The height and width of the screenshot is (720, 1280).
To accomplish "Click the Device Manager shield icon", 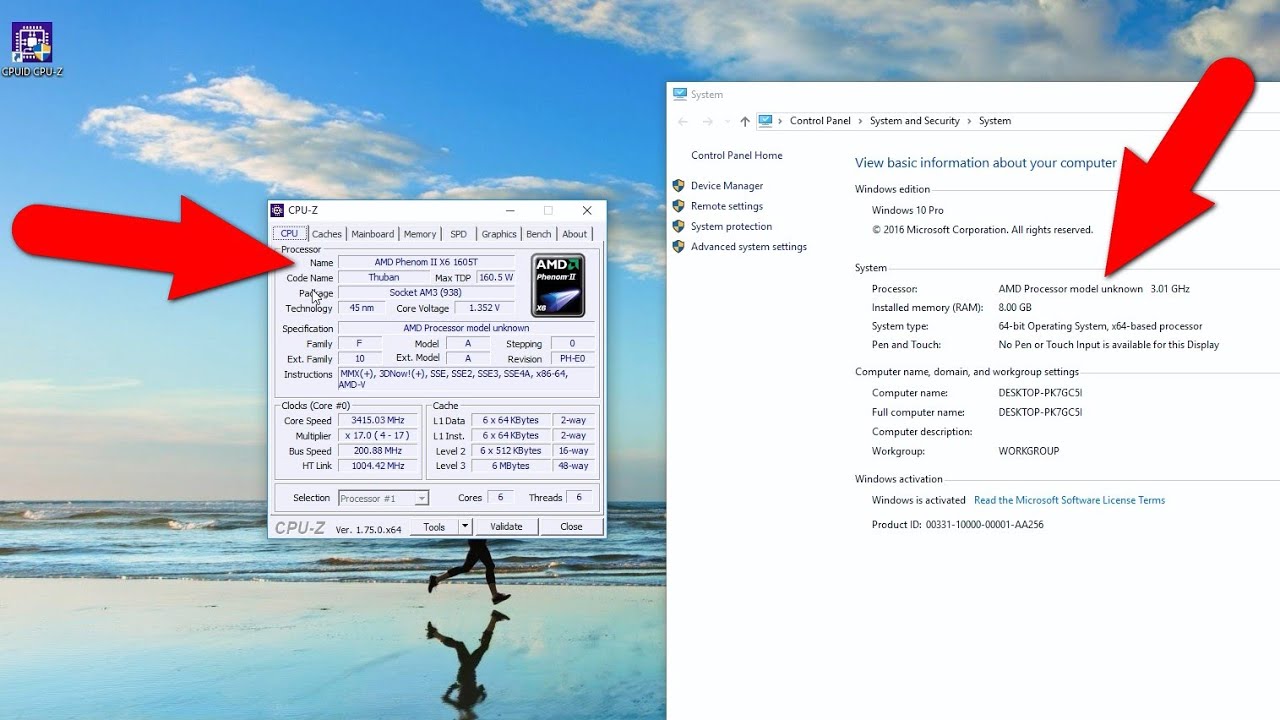I will click(679, 185).
